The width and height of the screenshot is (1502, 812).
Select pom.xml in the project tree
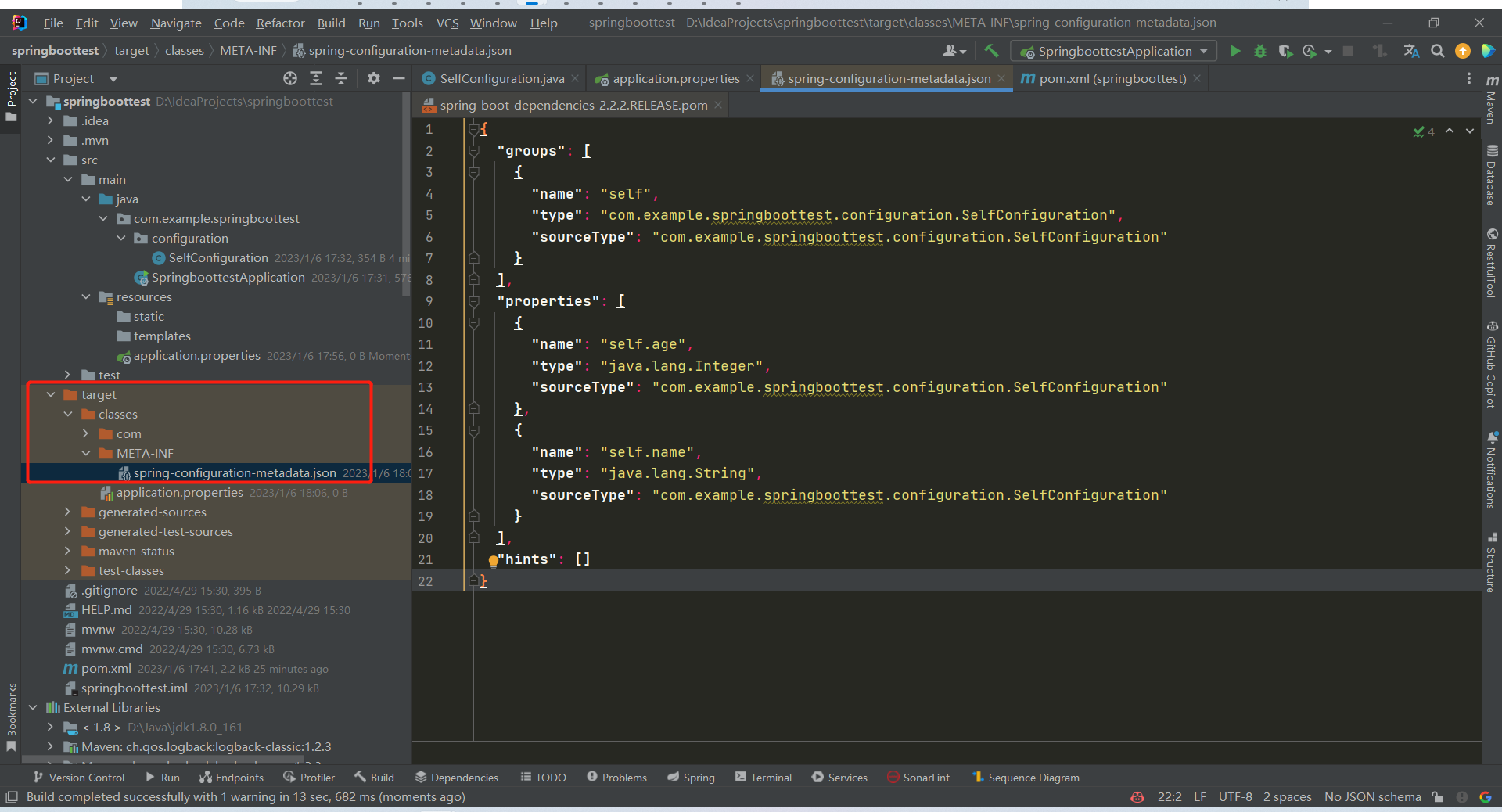pyautogui.click(x=106, y=668)
